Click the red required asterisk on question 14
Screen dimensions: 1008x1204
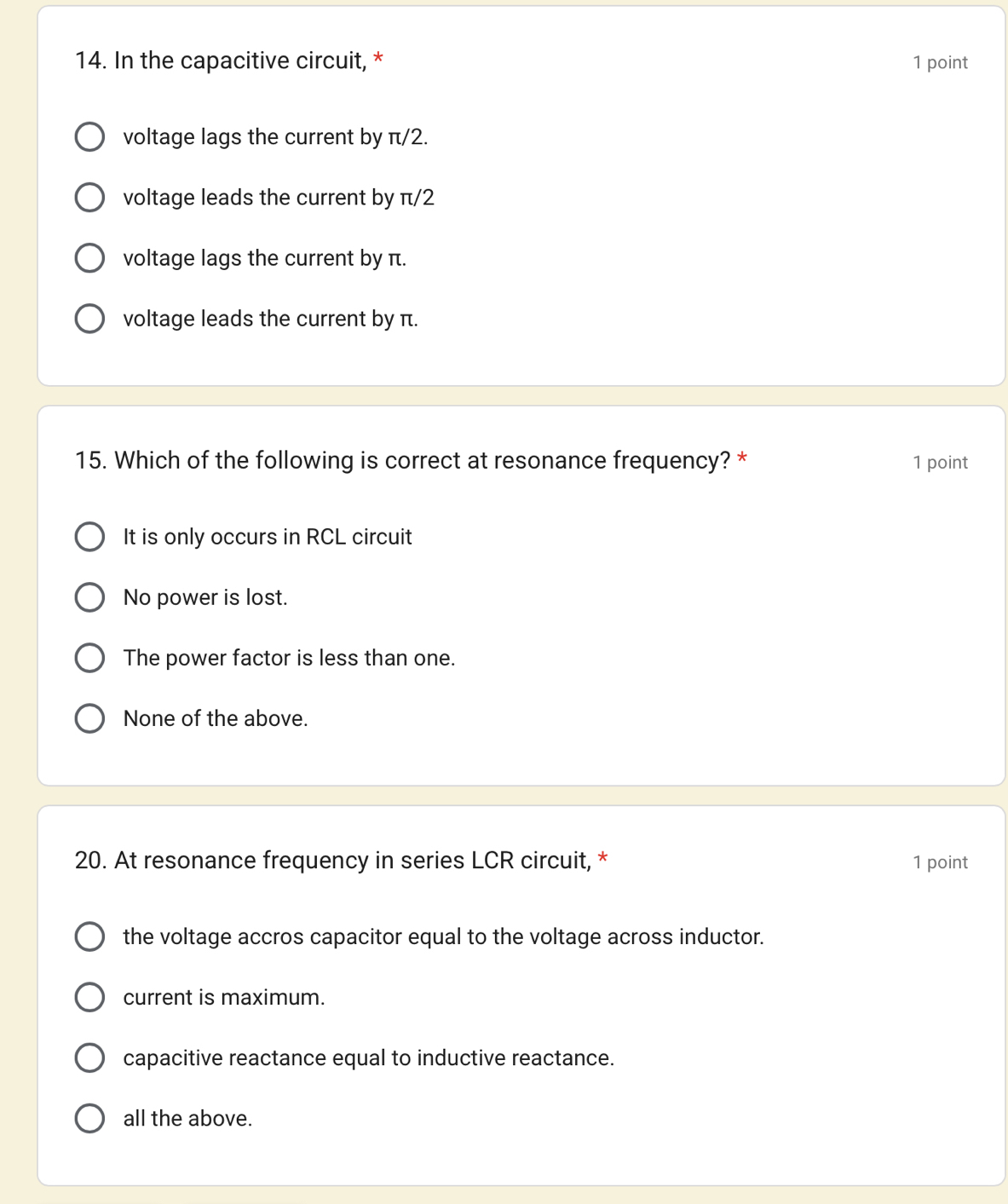[378, 59]
